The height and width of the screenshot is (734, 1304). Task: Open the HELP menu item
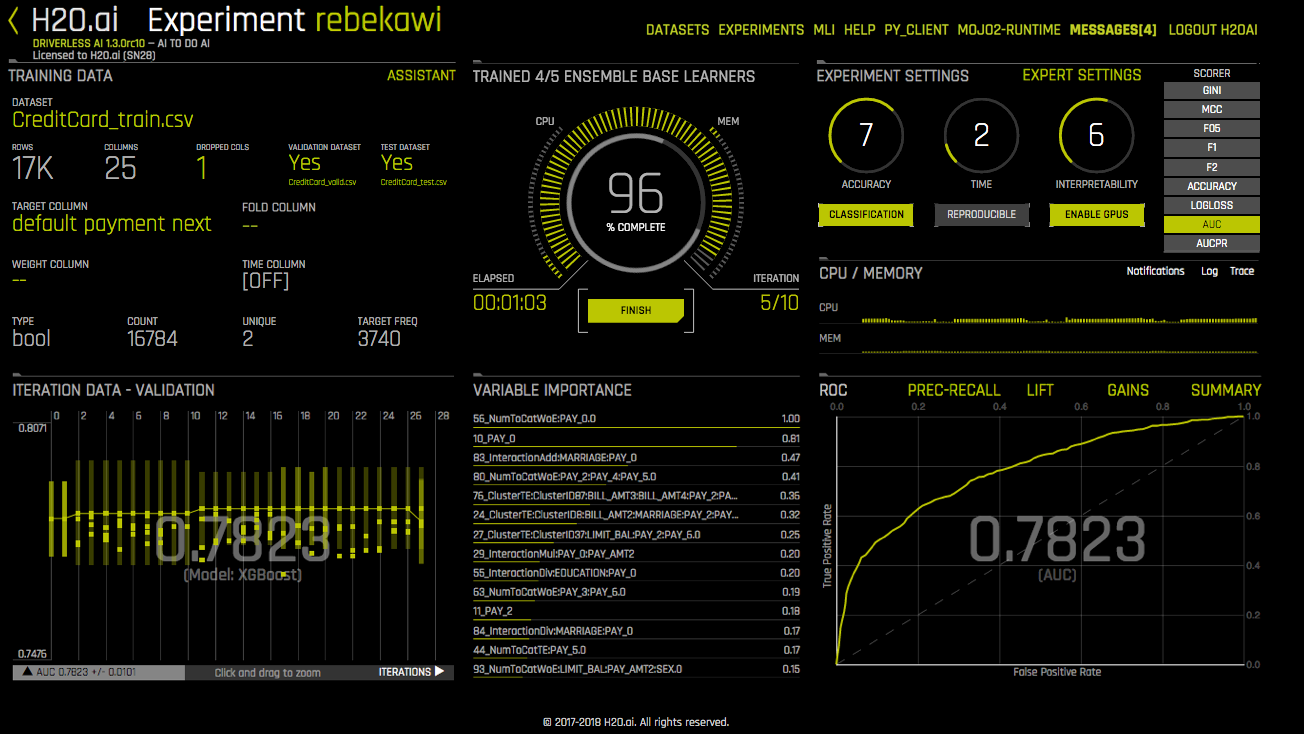(859, 30)
